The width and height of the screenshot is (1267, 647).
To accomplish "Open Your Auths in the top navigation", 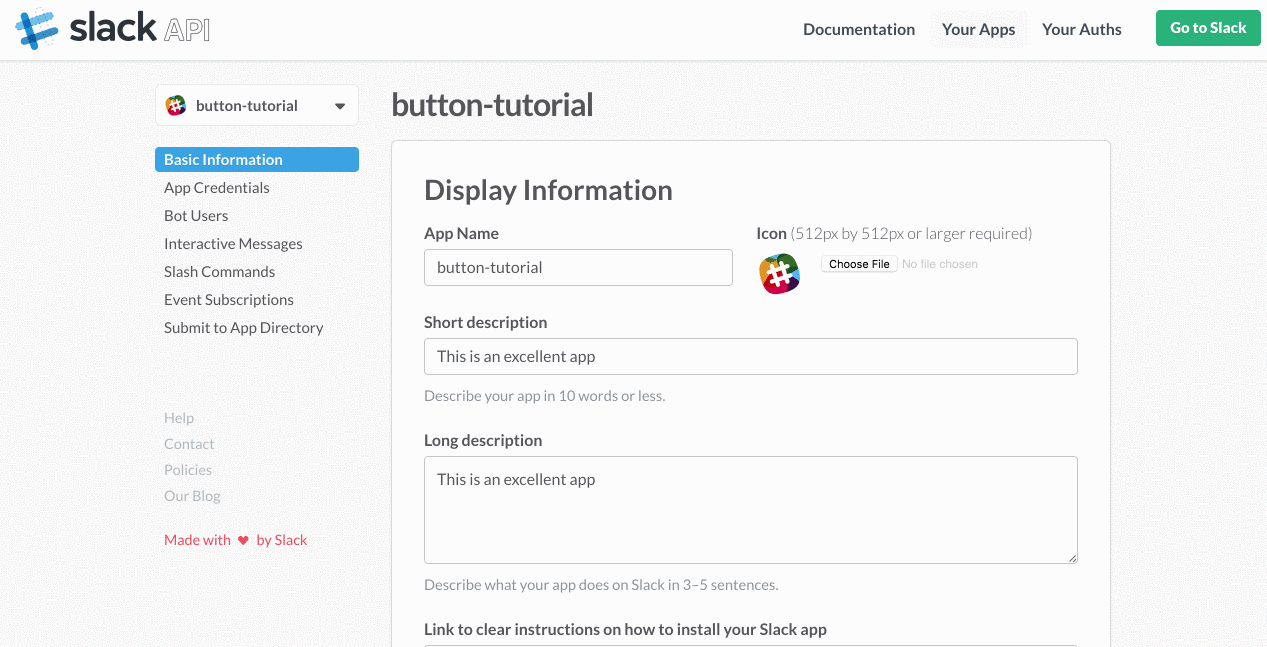I will (x=1082, y=29).
